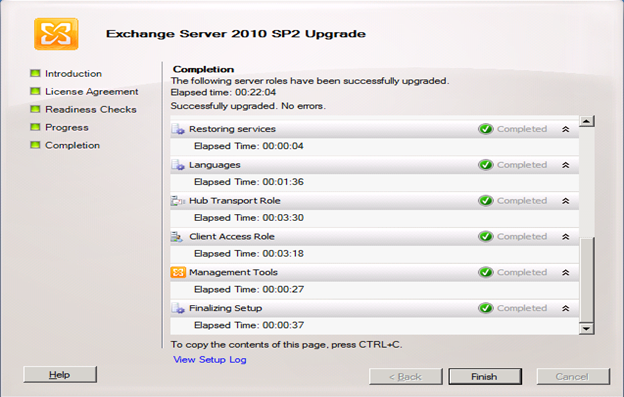This screenshot has height=397, width=624.
Task: Collapse the Management Tools section
Action: coord(566,272)
